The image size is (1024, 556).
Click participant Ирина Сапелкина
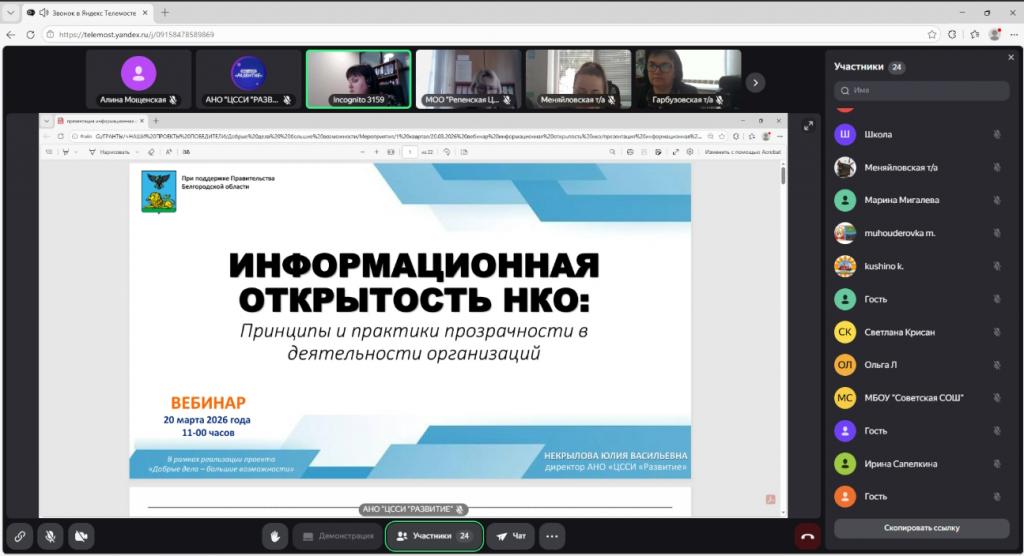point(920,464)
